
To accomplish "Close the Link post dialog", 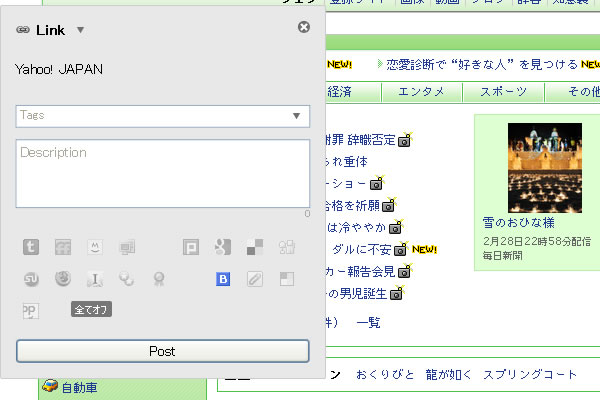I will point(304,27).
